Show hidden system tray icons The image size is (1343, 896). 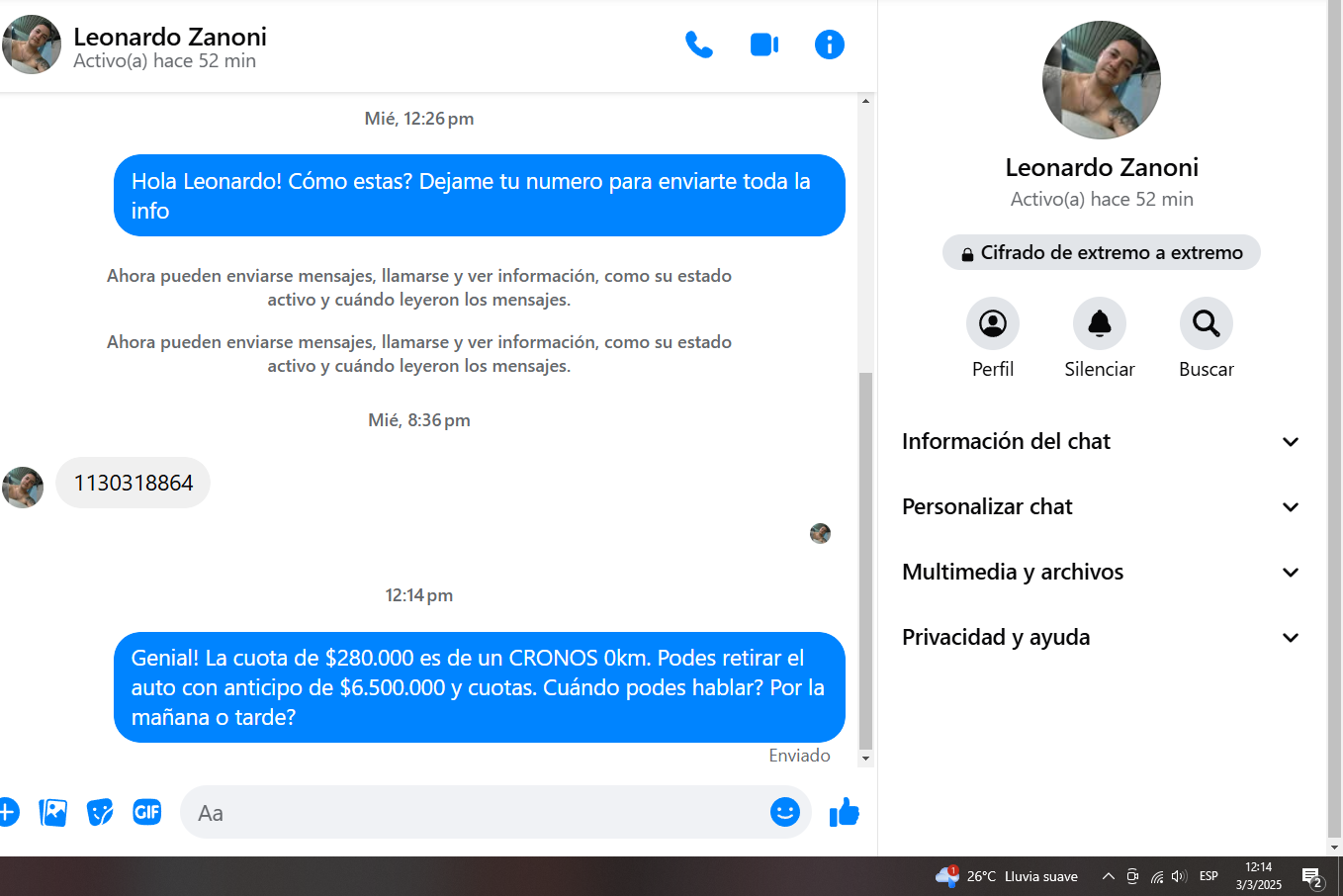tap(1109, 876)
